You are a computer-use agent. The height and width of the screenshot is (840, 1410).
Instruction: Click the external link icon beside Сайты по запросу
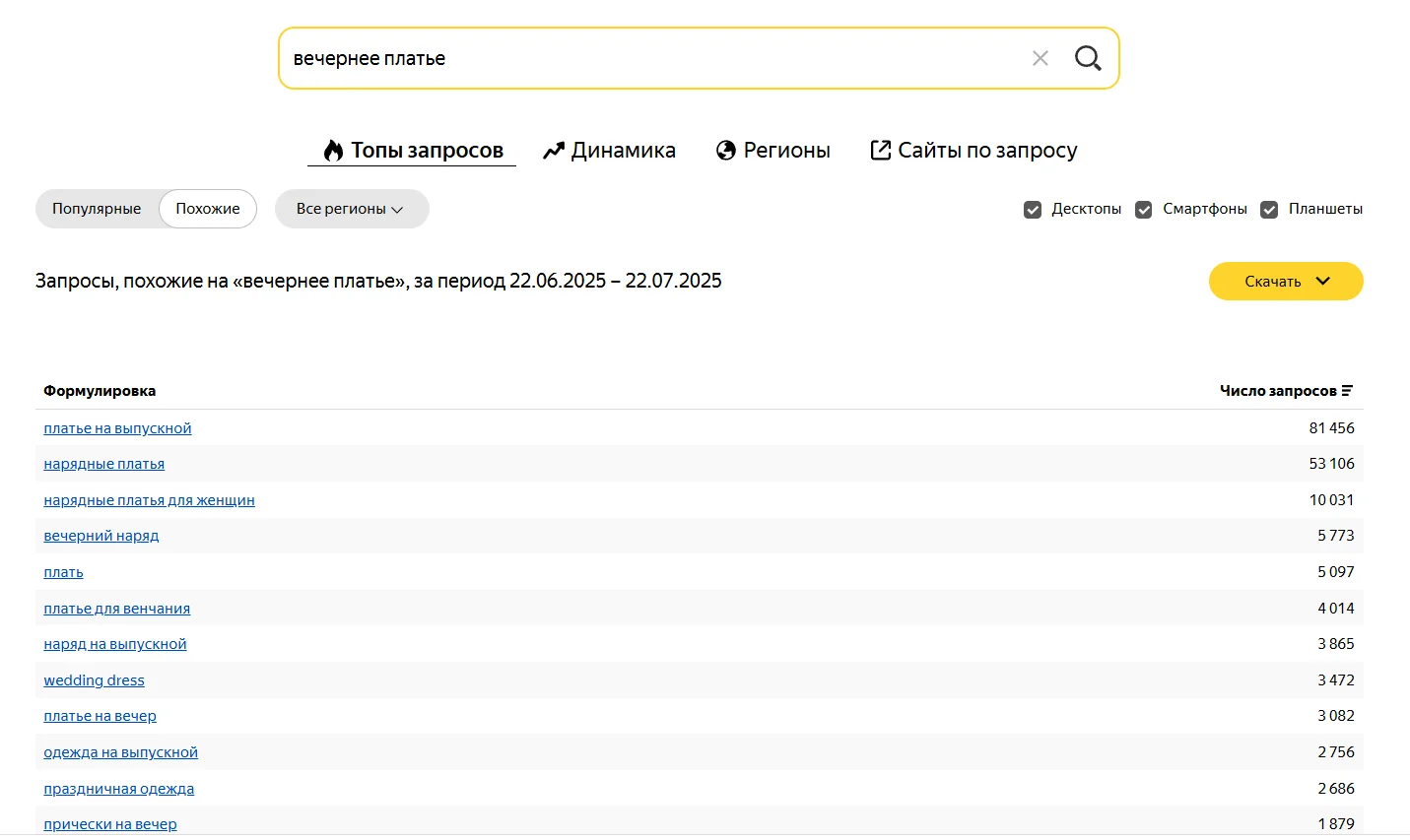pyautogui.click(x=880, y=151)
